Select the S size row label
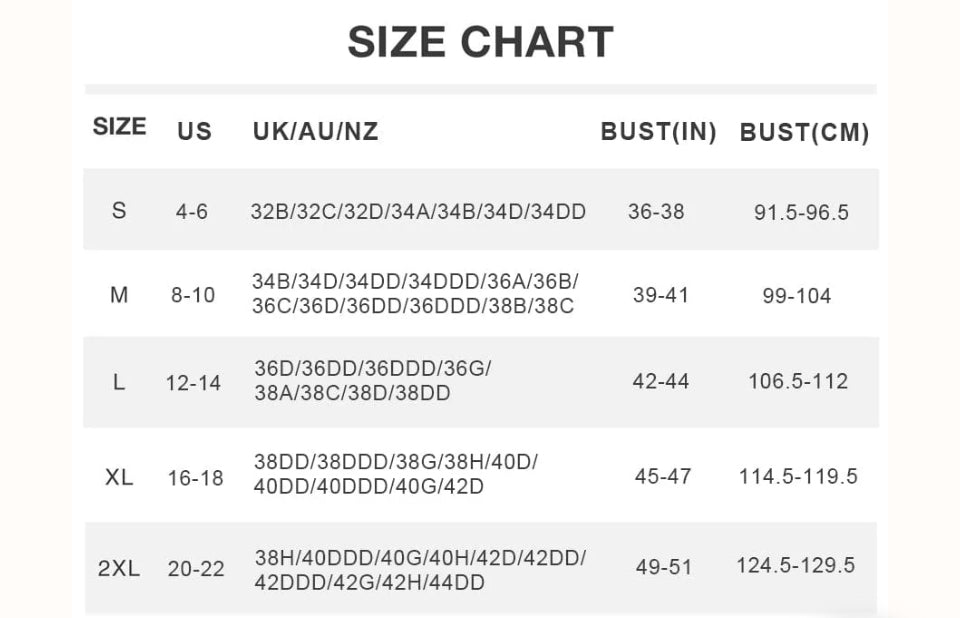The image size is (960, 618). coord(119,211)
